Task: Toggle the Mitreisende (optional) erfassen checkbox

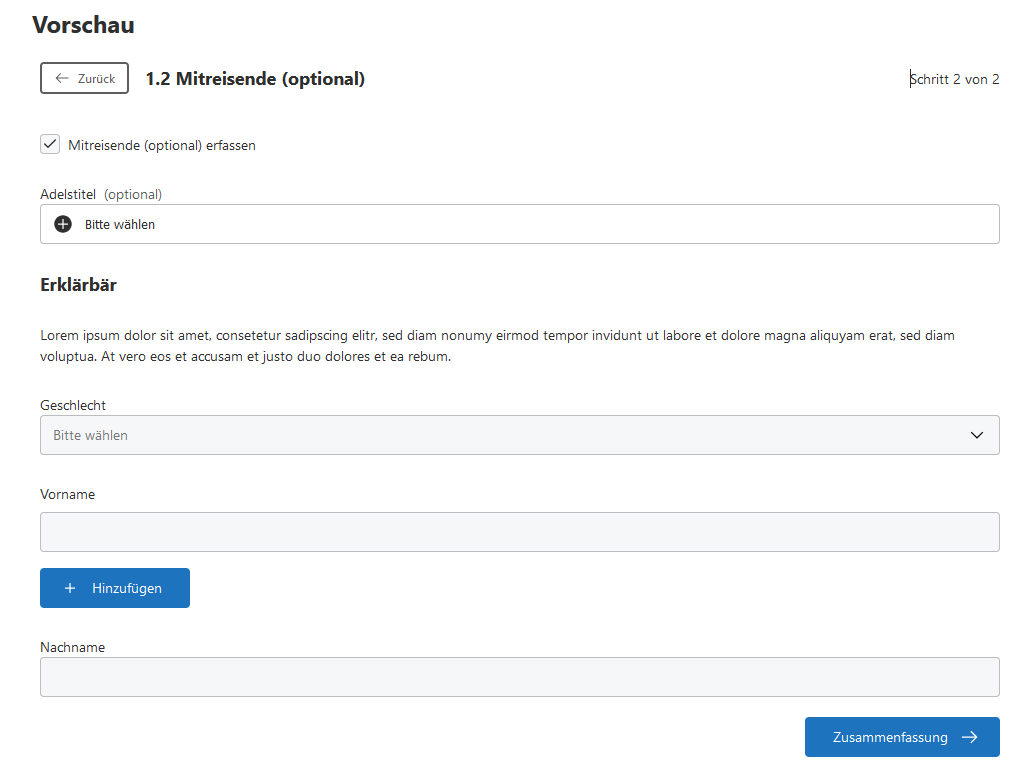Action: [x=50, y=144]
